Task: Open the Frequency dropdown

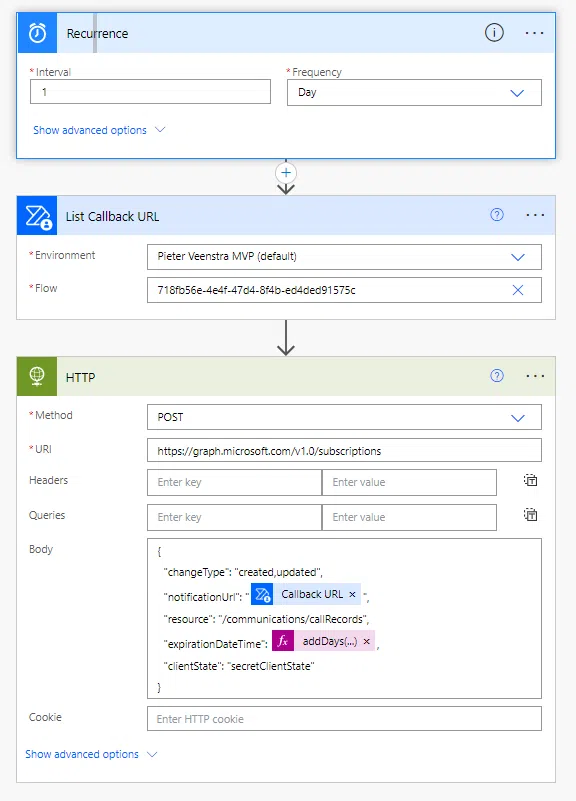Action: (414, 92)
